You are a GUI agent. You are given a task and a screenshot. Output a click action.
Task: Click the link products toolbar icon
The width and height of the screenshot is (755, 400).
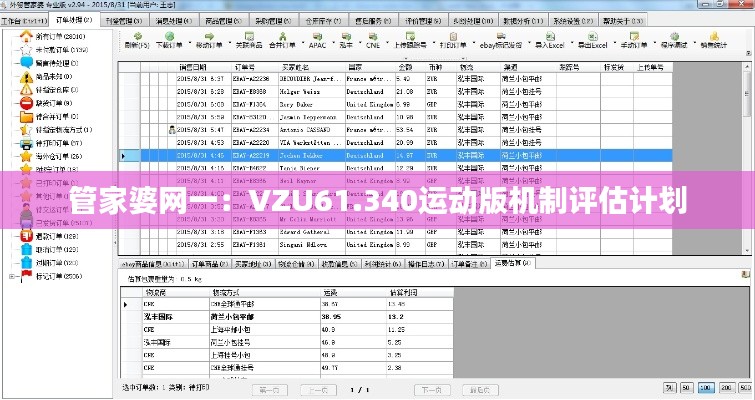(249, 36)
